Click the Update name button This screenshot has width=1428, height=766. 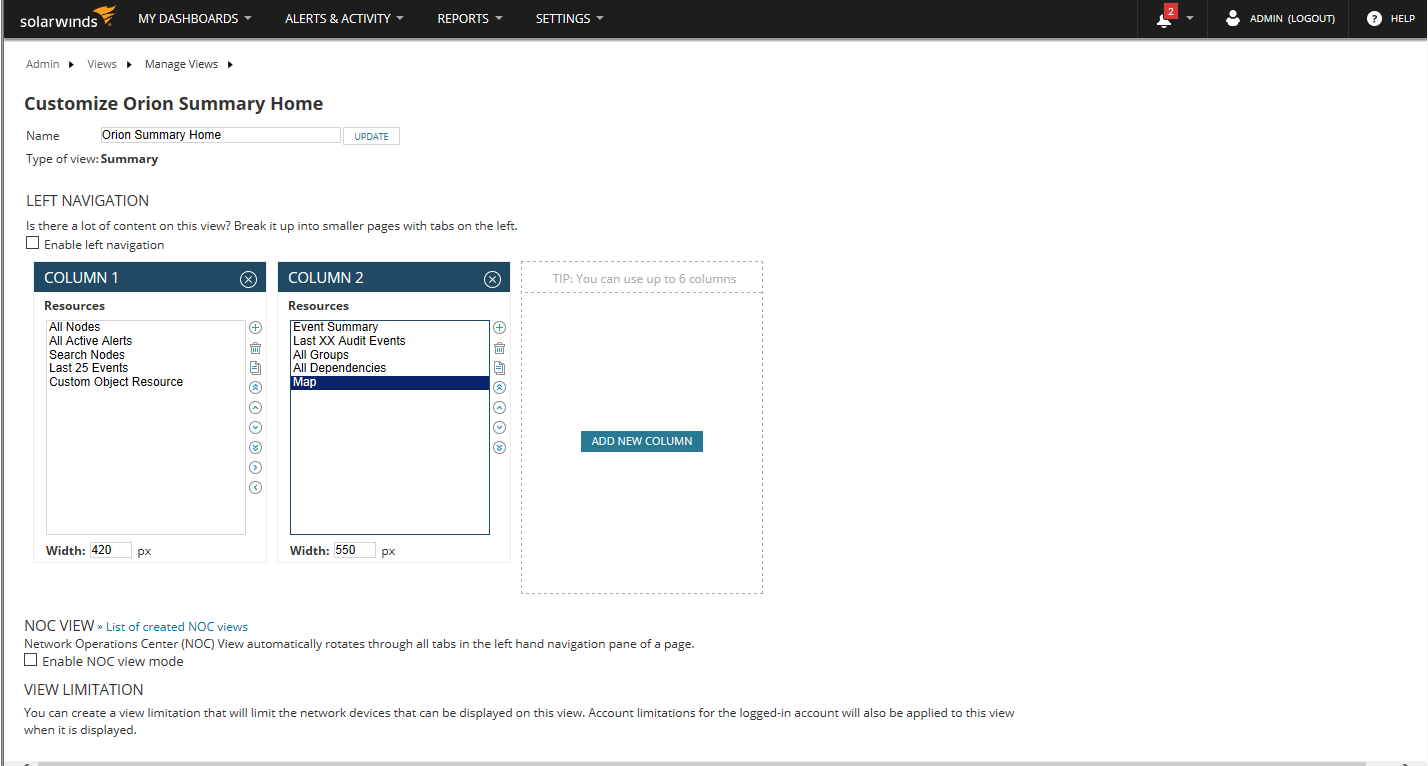[x=371, y=136]
